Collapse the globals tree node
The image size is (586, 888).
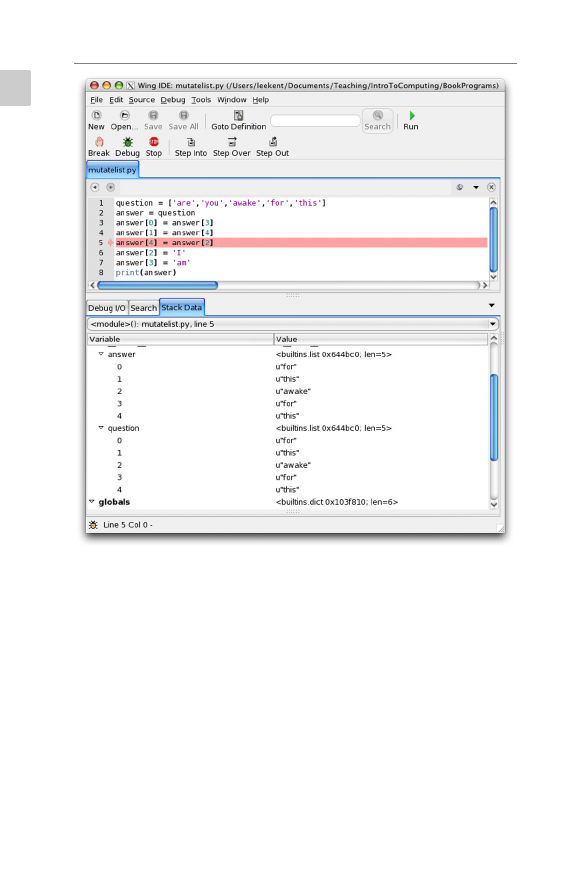point(92,502)
